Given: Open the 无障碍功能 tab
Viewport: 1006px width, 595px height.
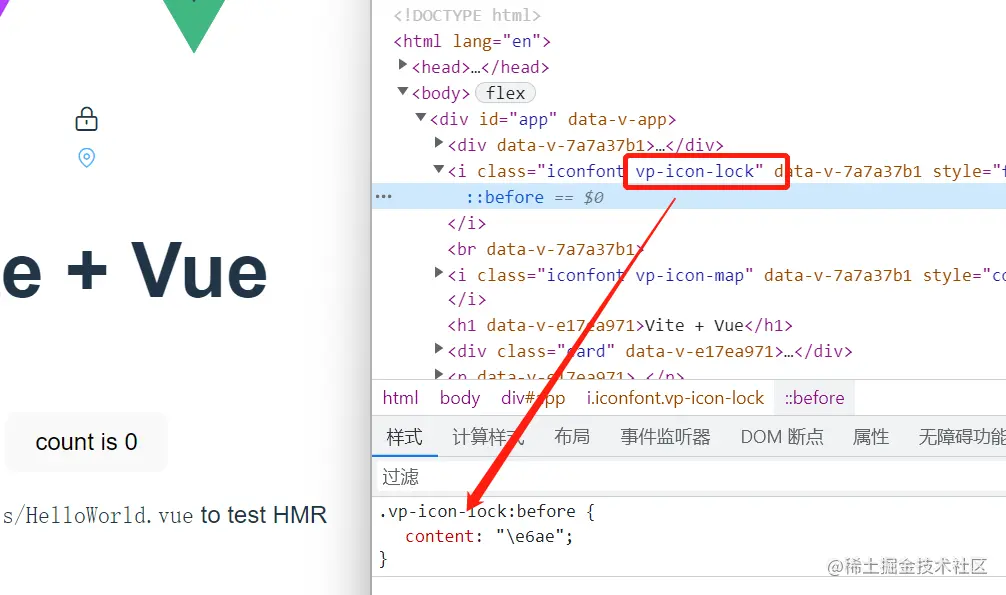Looking at the screenshot, I should pos(961,437).
